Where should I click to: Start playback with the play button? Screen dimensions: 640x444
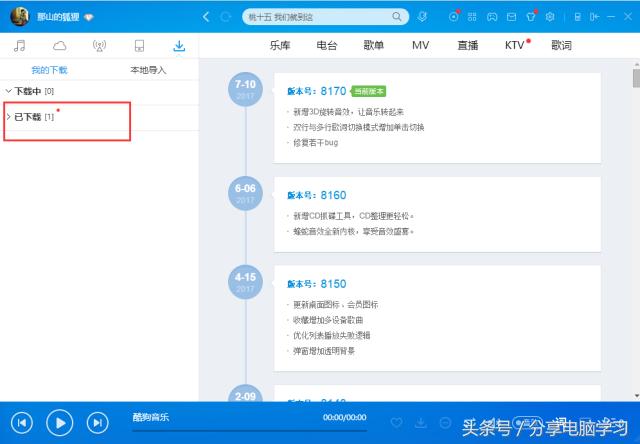[60, 423]
